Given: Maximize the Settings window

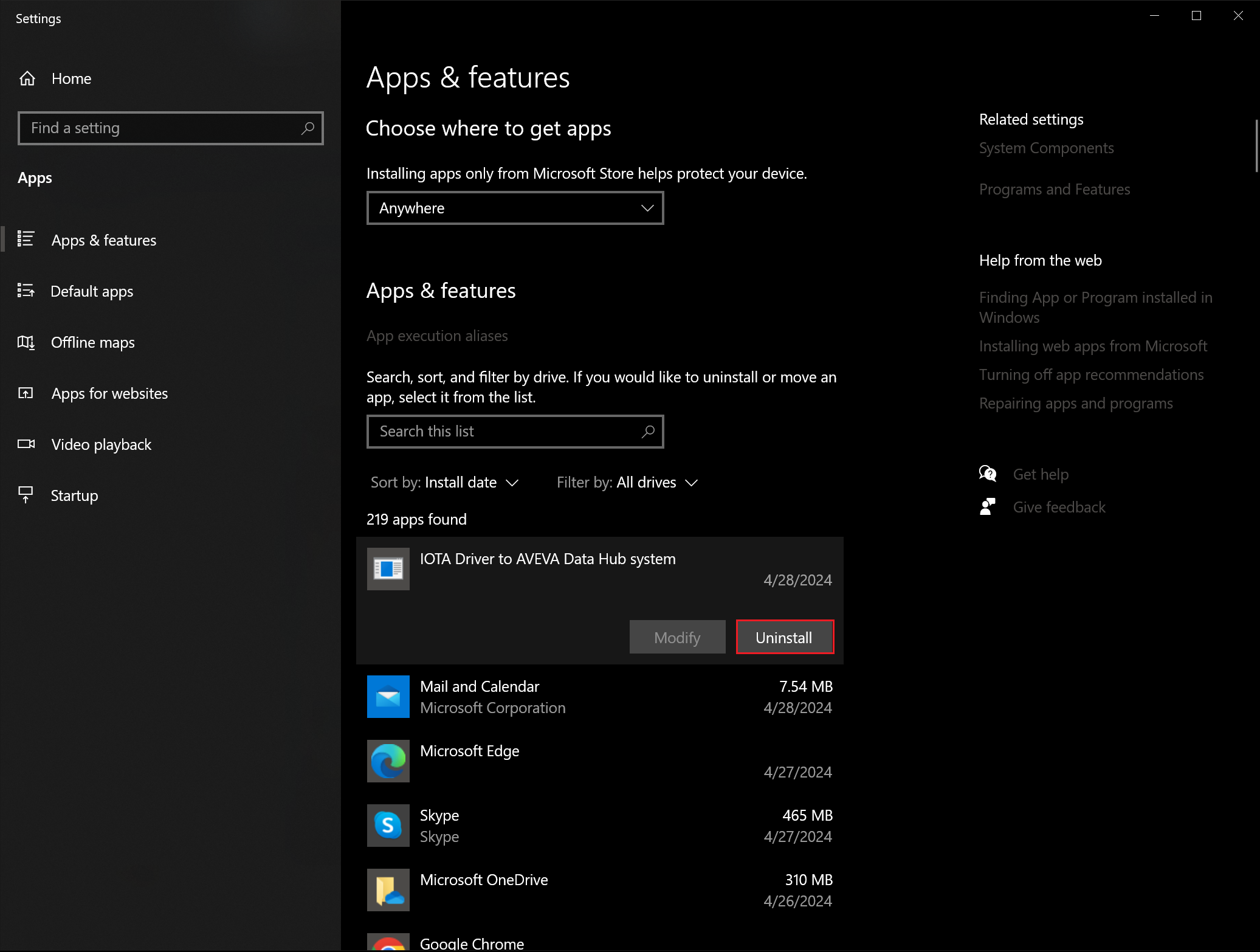Looking at the screenshot, I should click(x=1196, y=16).
